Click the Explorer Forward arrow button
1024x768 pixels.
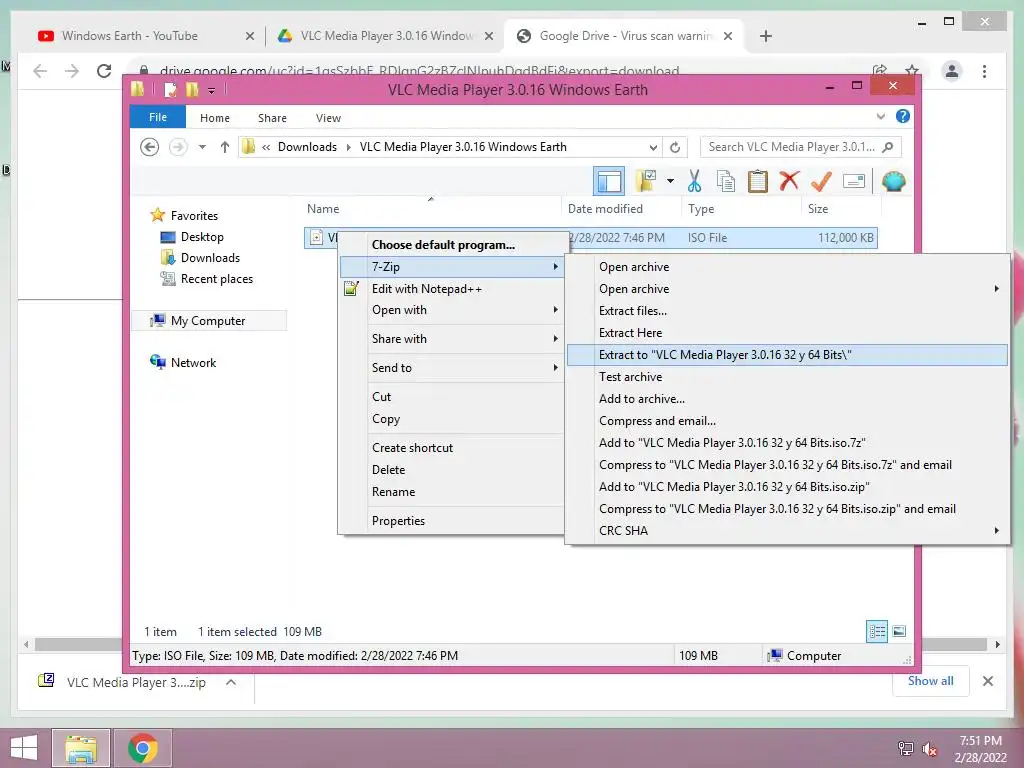(178, 147)
